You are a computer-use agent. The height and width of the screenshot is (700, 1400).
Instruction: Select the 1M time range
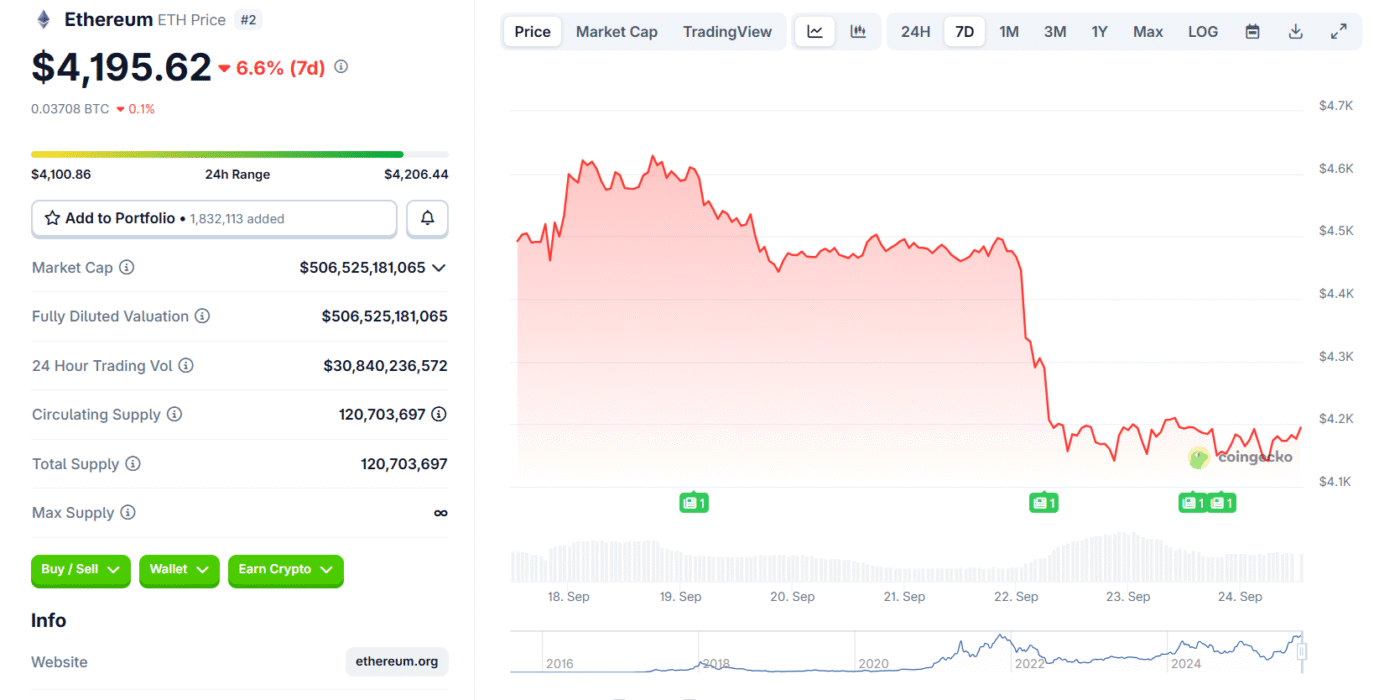click(1009, 32)
